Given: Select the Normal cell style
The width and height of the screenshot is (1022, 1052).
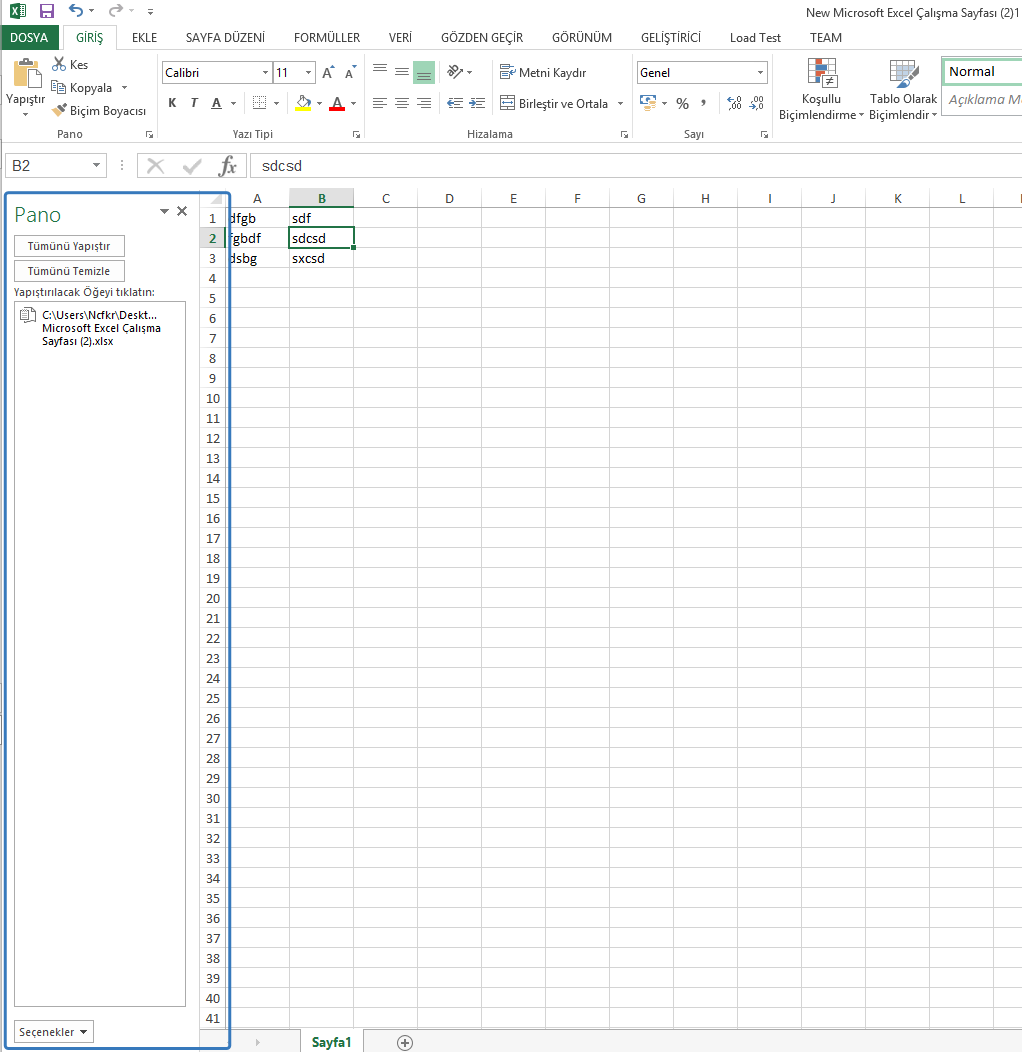Looking at the screenshot, I should coord(982,72).
